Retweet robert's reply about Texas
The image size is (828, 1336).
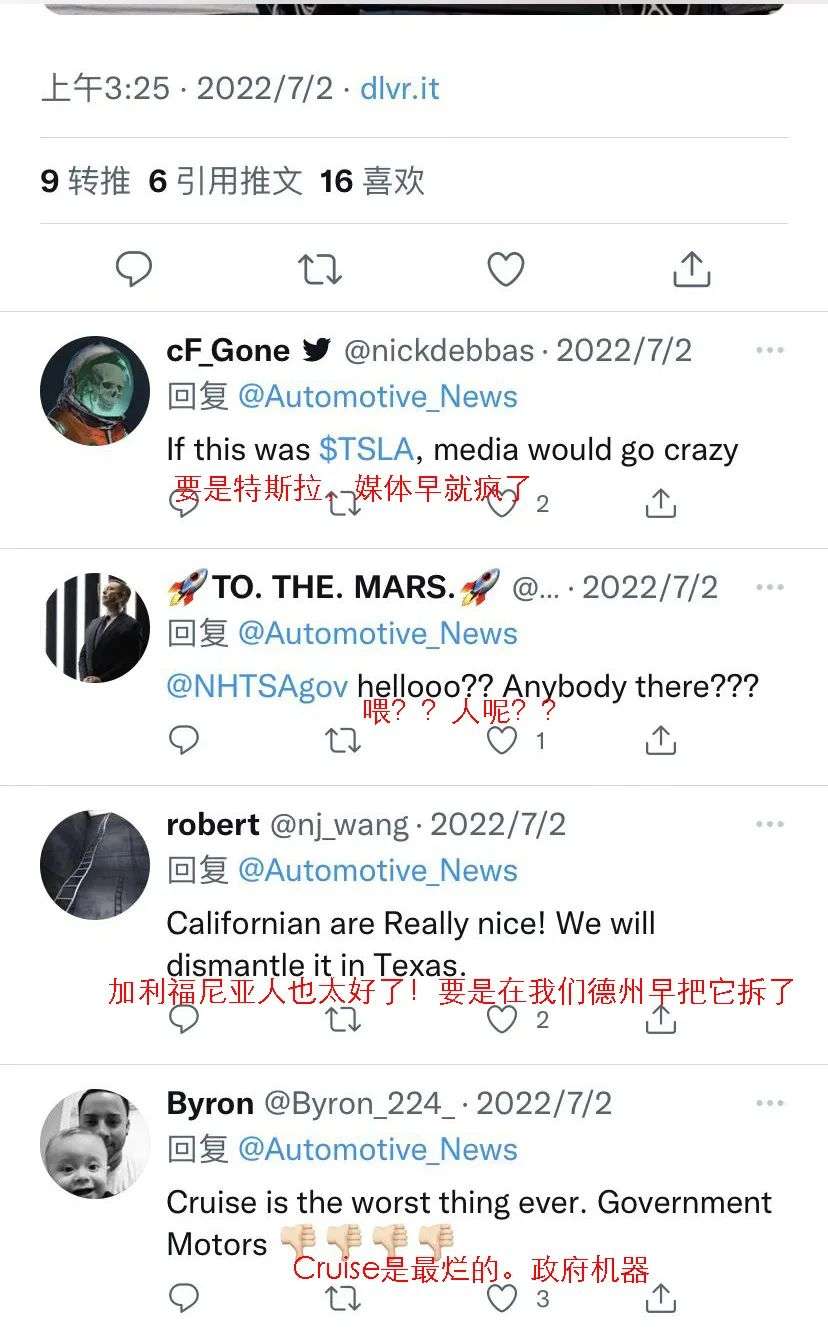pos(343,1020)
